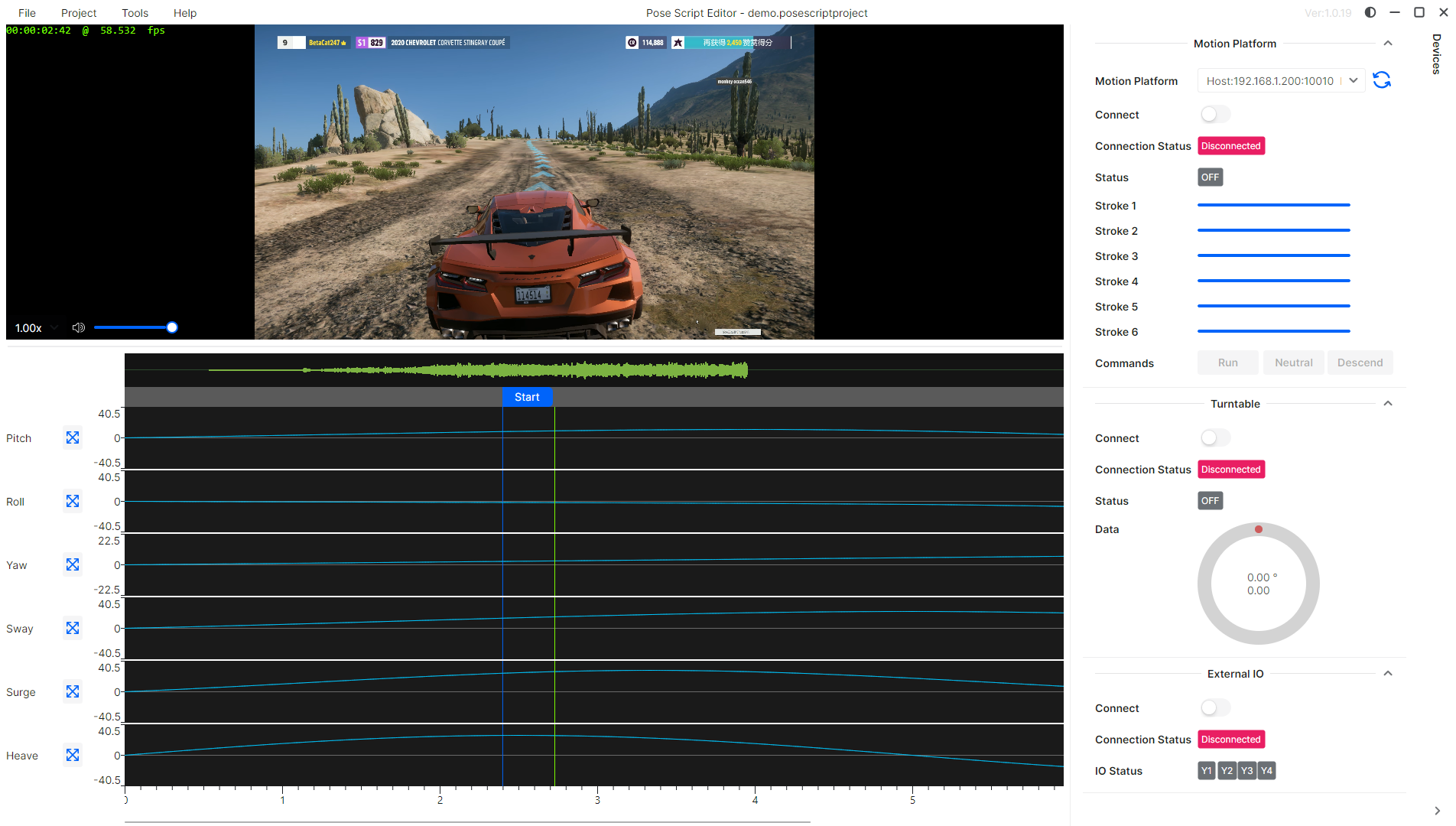Click the Heave curve graph area
Viewport: 1456px width, 826px height.
point(594,755)
